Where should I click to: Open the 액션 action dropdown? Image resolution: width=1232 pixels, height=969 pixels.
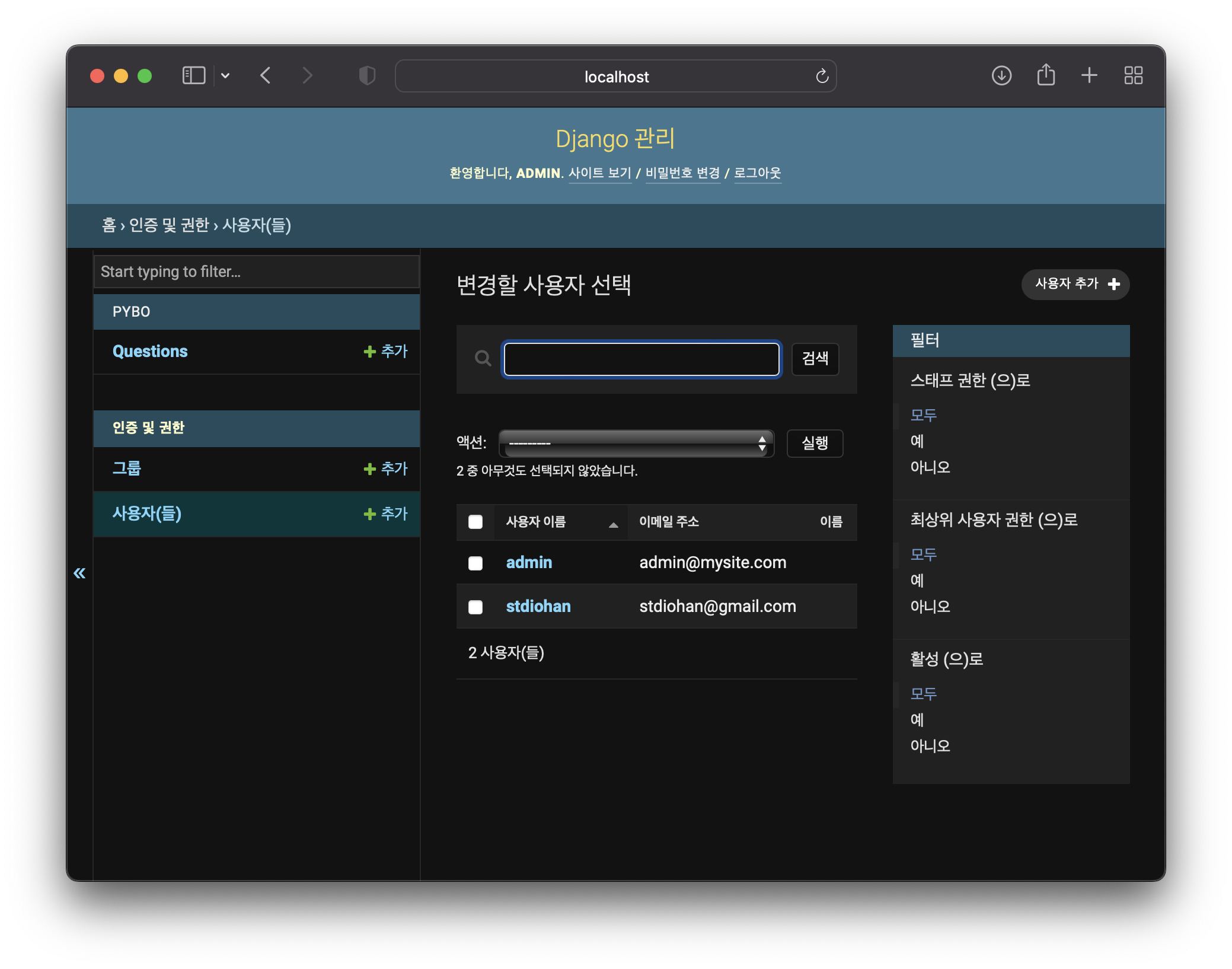pos(636,444)
